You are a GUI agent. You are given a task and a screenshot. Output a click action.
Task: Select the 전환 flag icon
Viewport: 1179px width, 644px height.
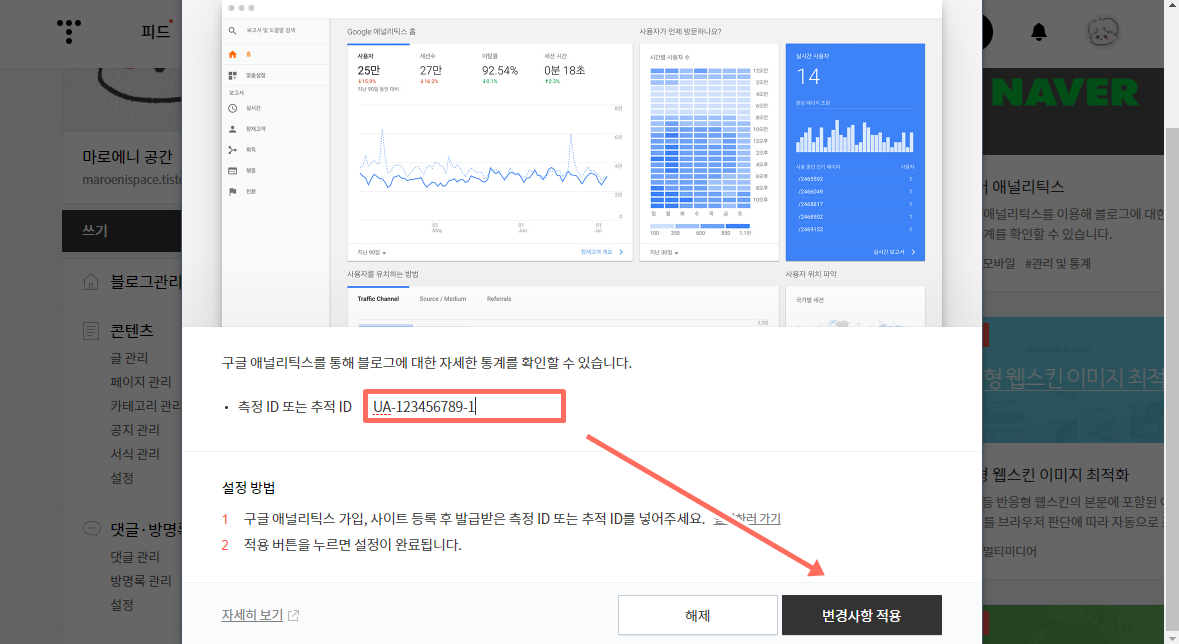(232, 190)
